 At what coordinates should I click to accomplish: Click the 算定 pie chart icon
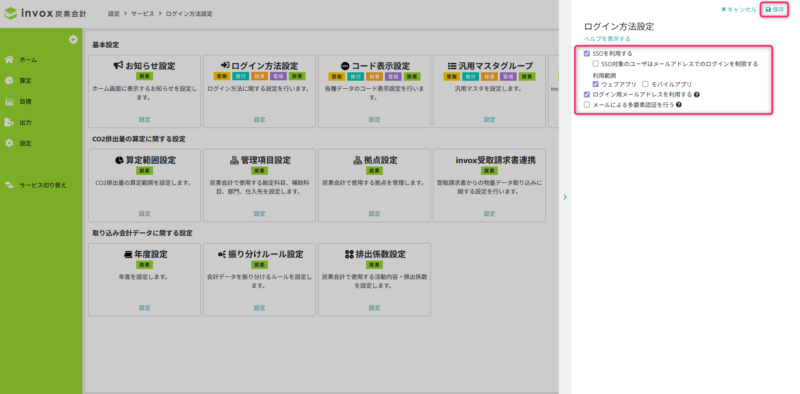click(x=9, y=81)
